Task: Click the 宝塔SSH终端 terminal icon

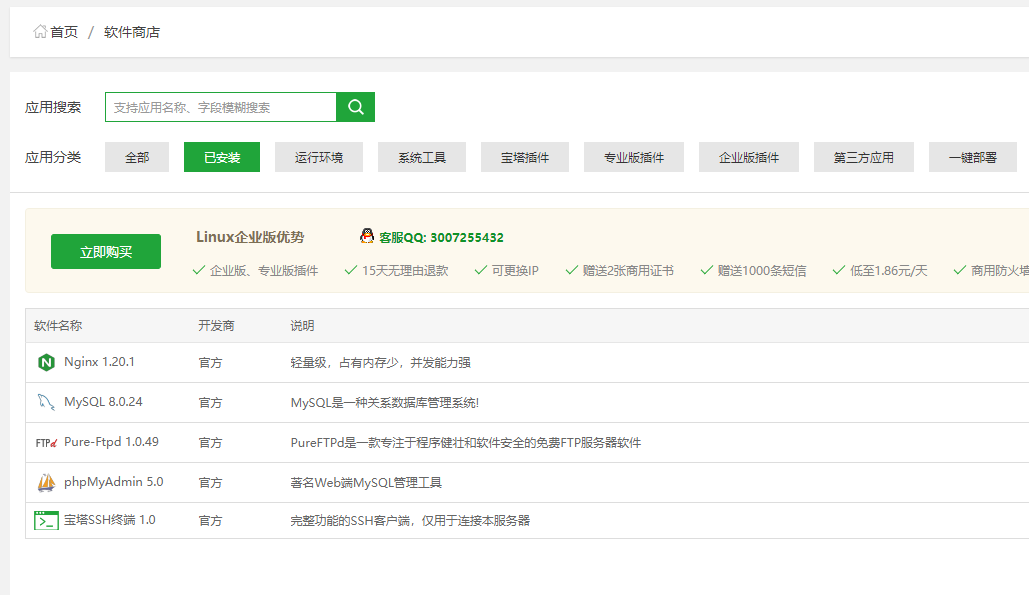Action: (46, 520)
